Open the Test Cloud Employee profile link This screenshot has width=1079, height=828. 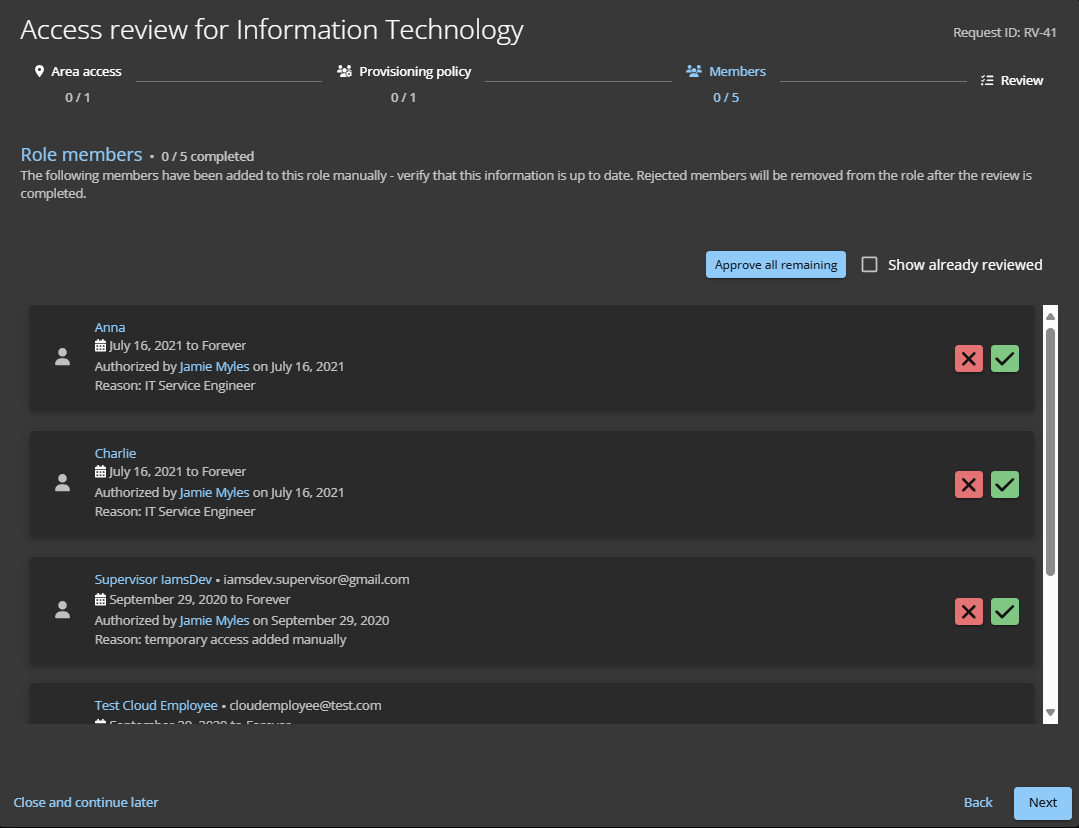156,705
